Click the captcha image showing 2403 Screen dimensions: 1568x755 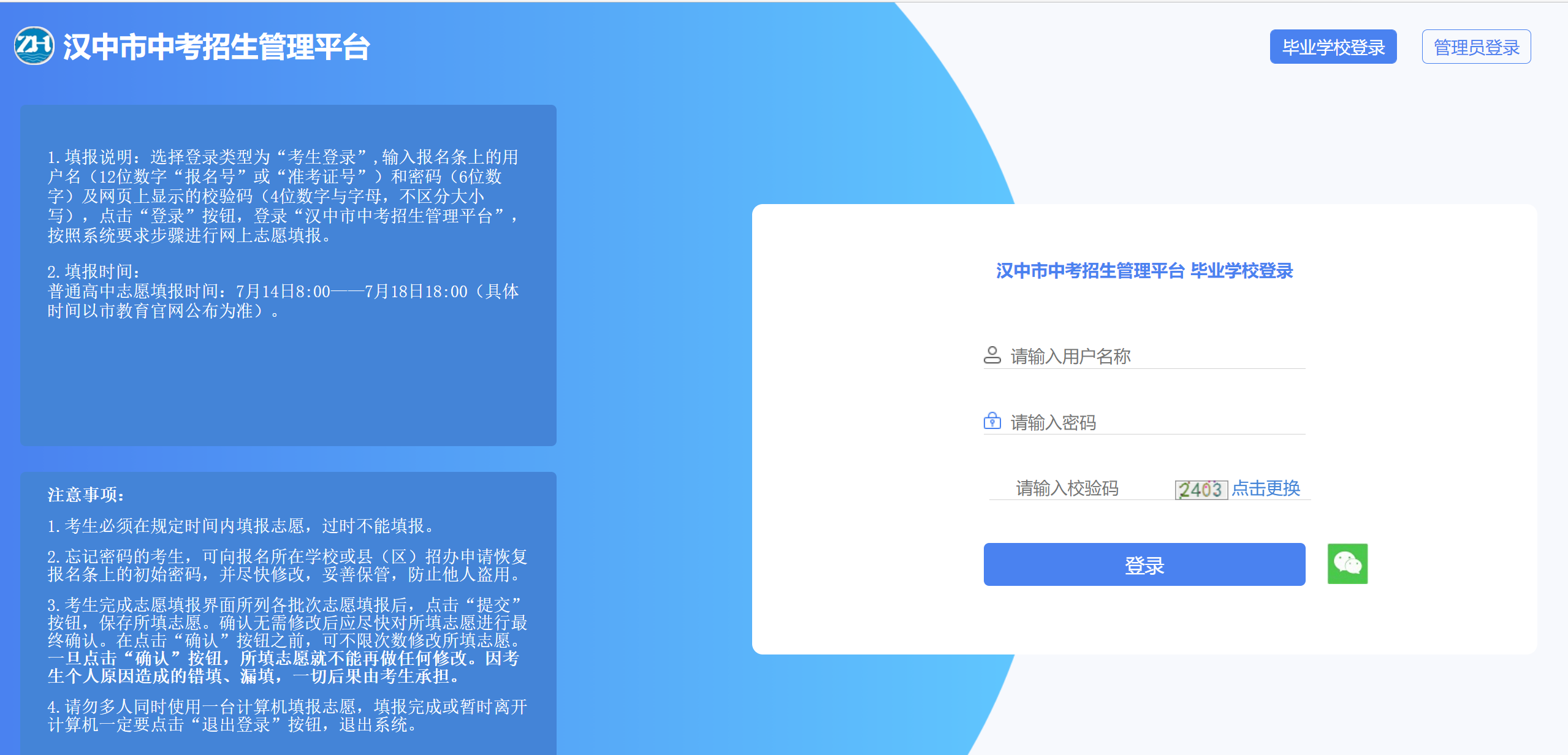click(x=1200, y=489)
